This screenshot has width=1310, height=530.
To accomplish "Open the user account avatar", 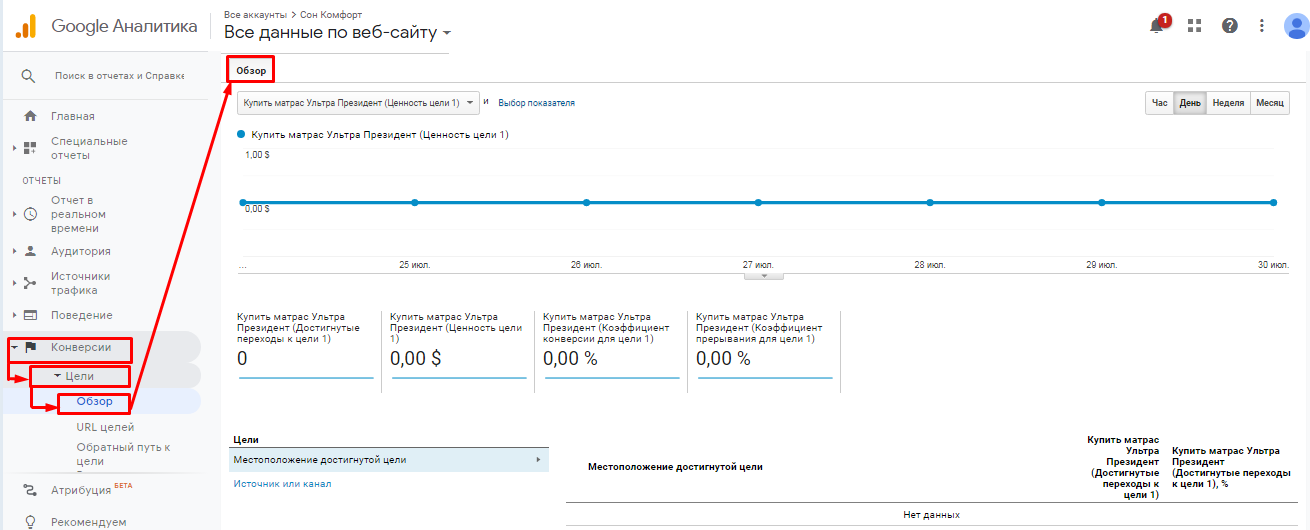I will (x=1295, y=26).
